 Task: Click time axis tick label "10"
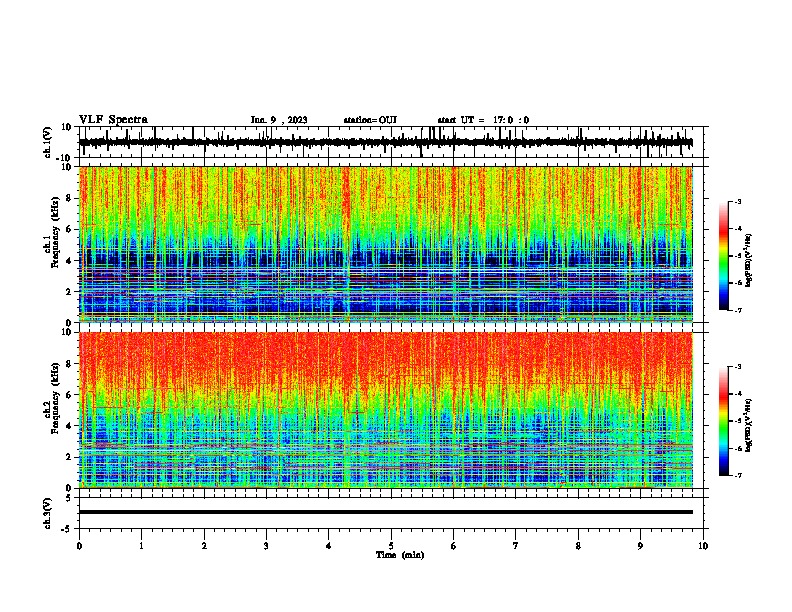point(703,546)
